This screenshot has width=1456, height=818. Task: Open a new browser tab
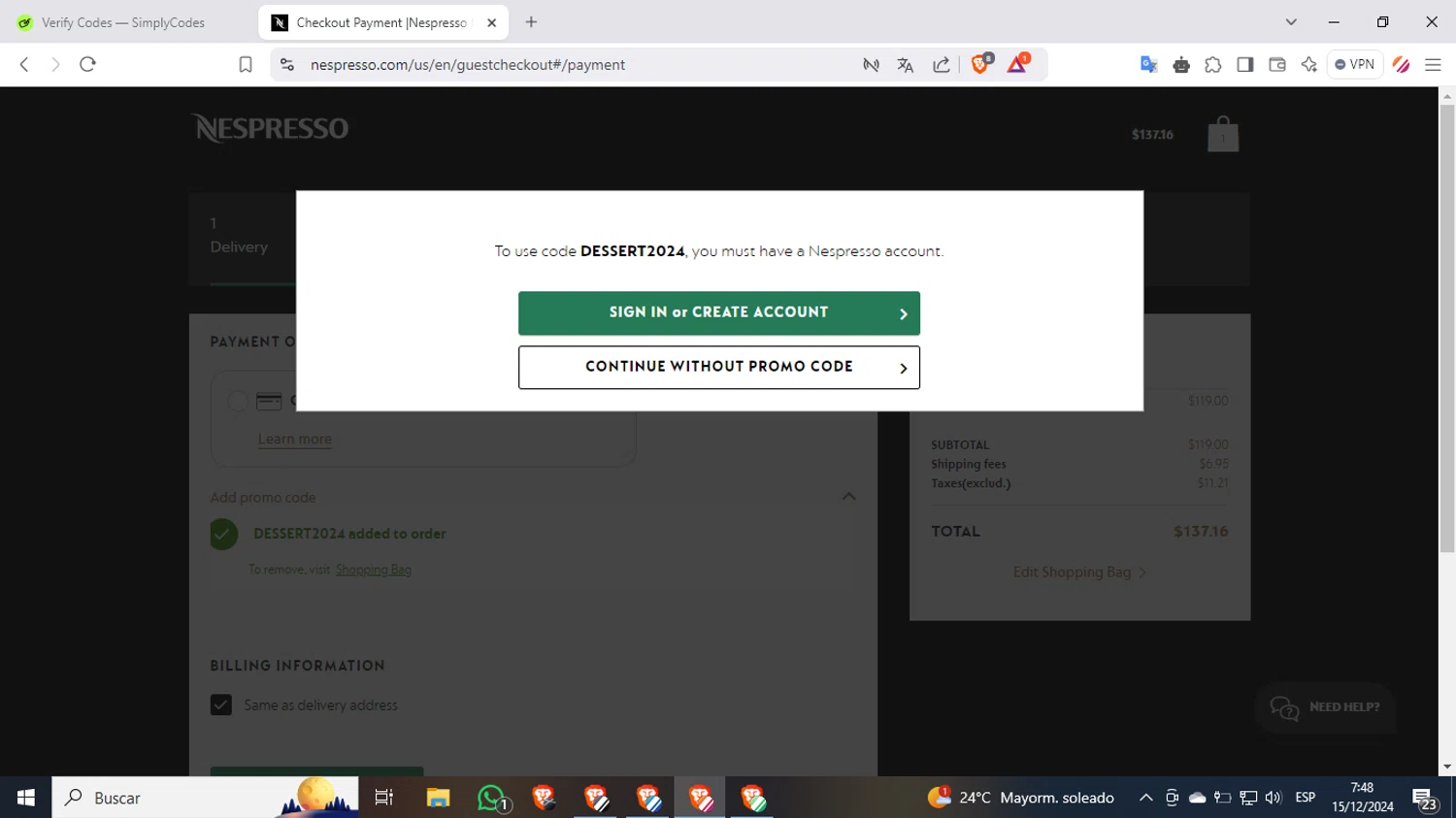pos(531,22)
